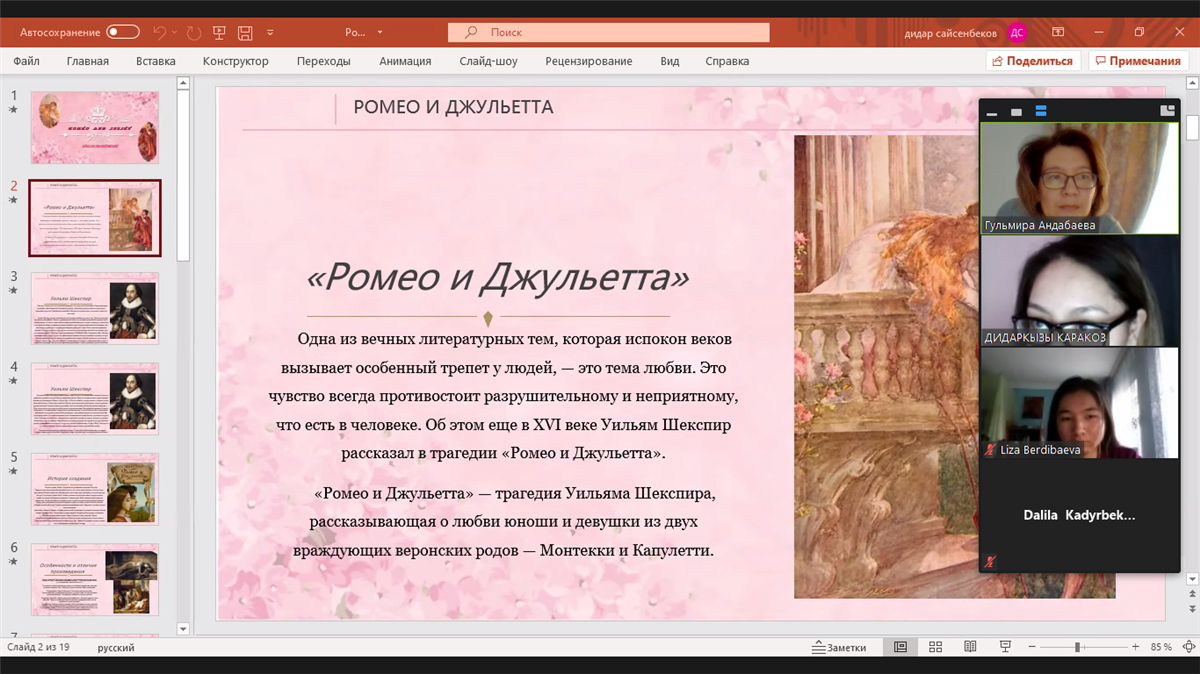Open the Вставка ribbon tab
Image resolution: width=1200 pixels, height=674 pixels.
coord(156,61)
